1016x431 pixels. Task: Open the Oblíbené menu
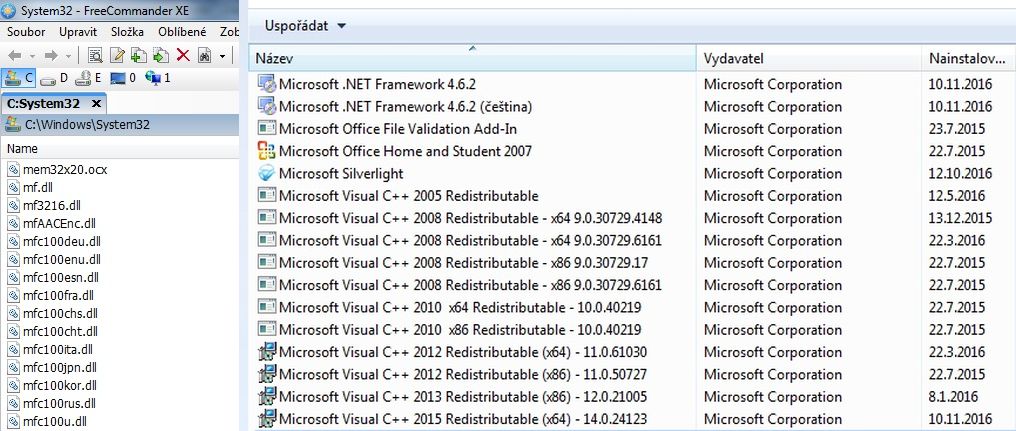(182, 32)
